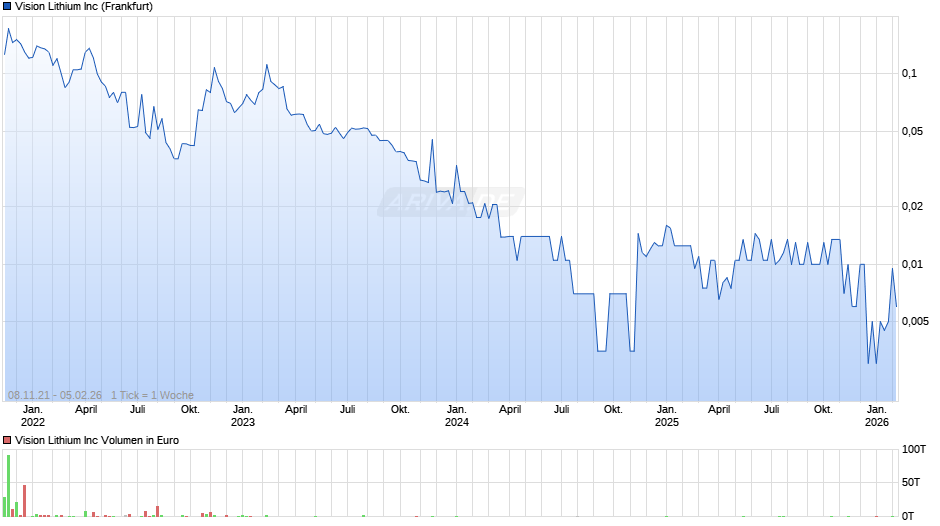The image size is (940, 526).
Task: Click the volume axis label 0T
Action: 908,516
